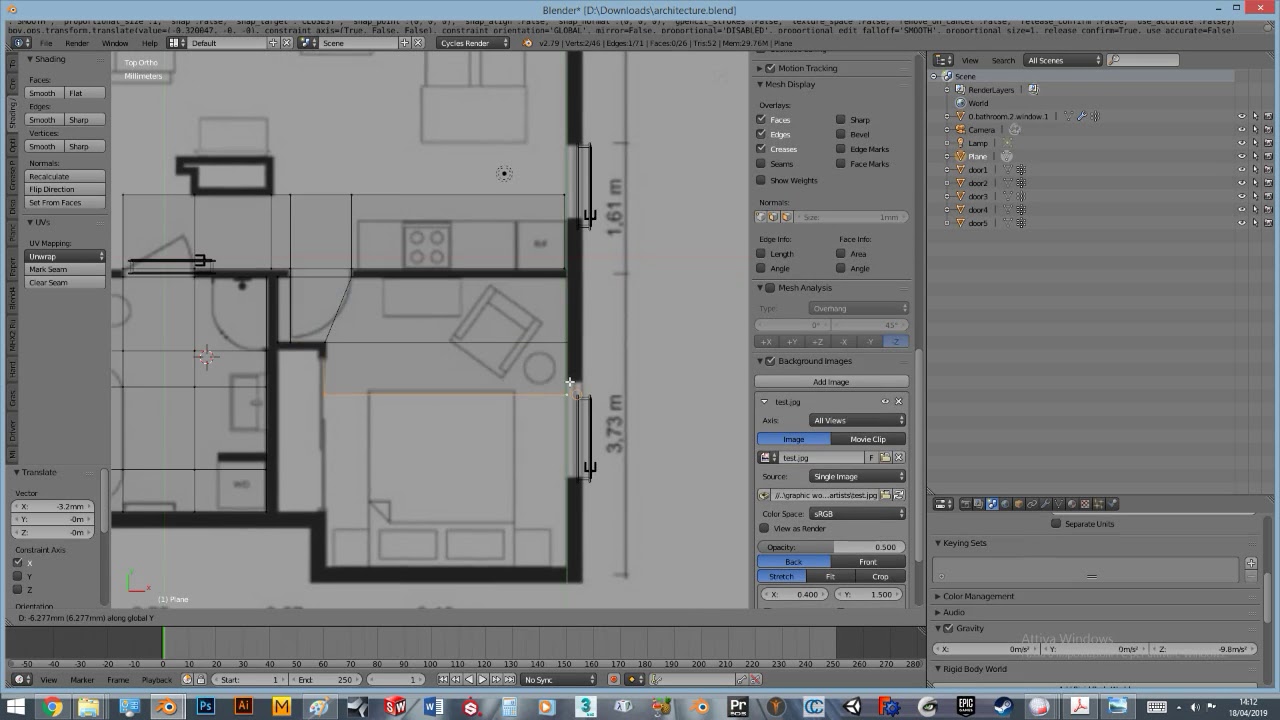Open the Texture properties tab icon
This screenshot has height=720, width=1280.
[1085, 504]
